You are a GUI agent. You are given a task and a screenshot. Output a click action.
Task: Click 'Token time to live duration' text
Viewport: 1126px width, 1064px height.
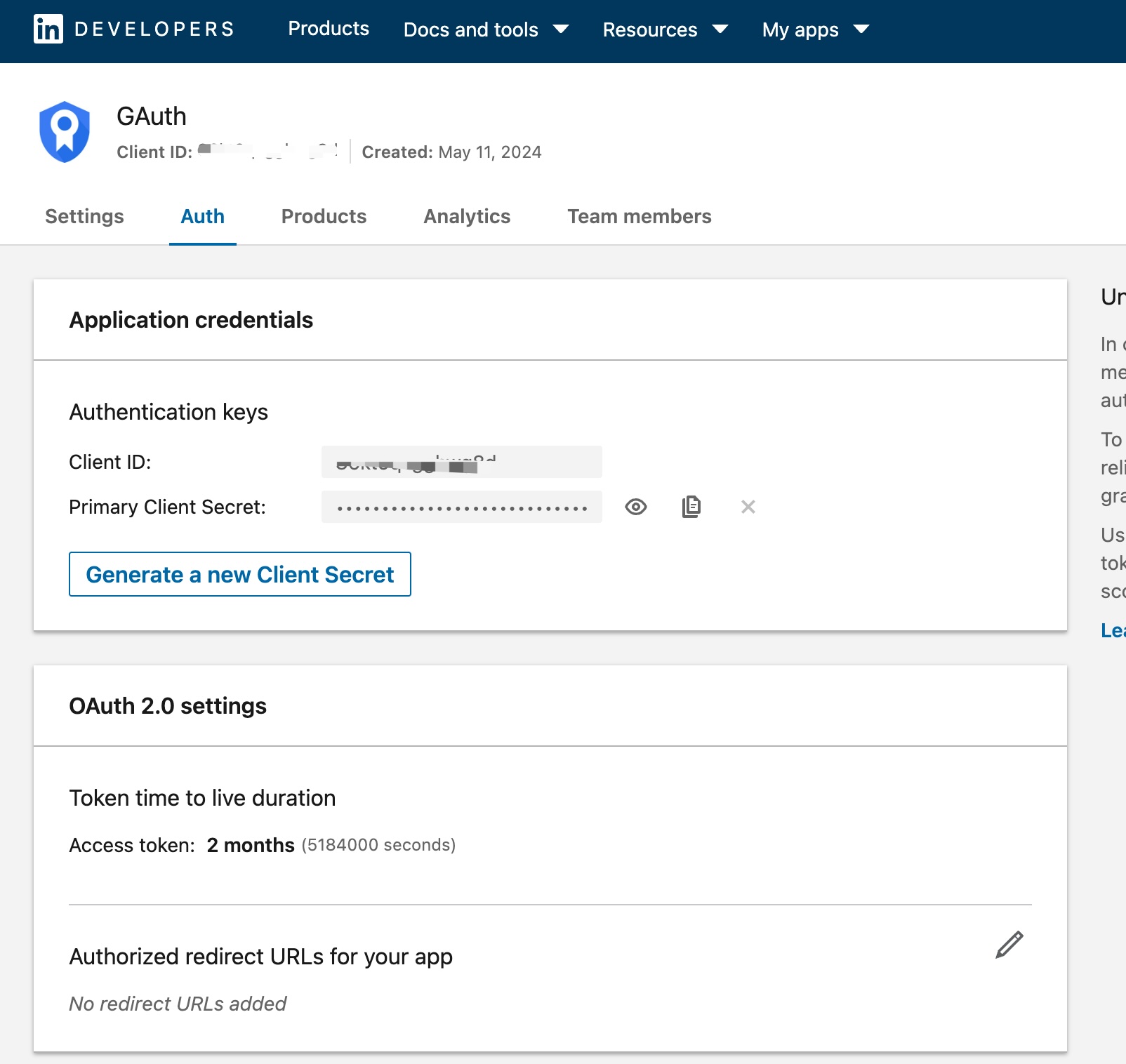pos(202,798)
